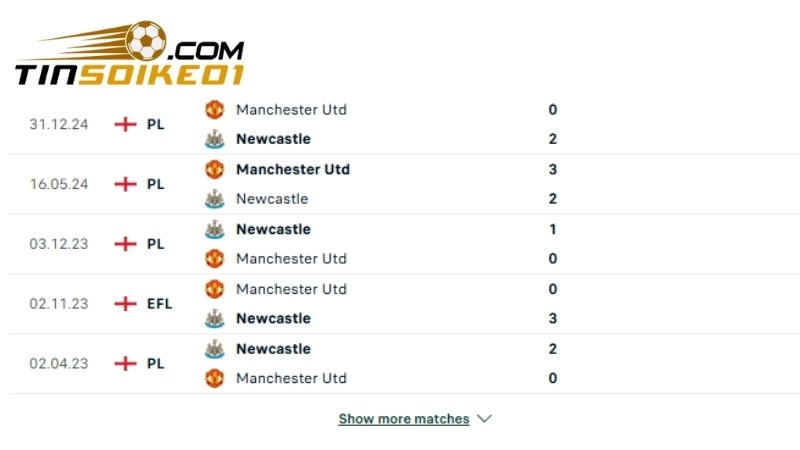Click Show more matches link
Viewport: 800px width, 450px height.
403,419
